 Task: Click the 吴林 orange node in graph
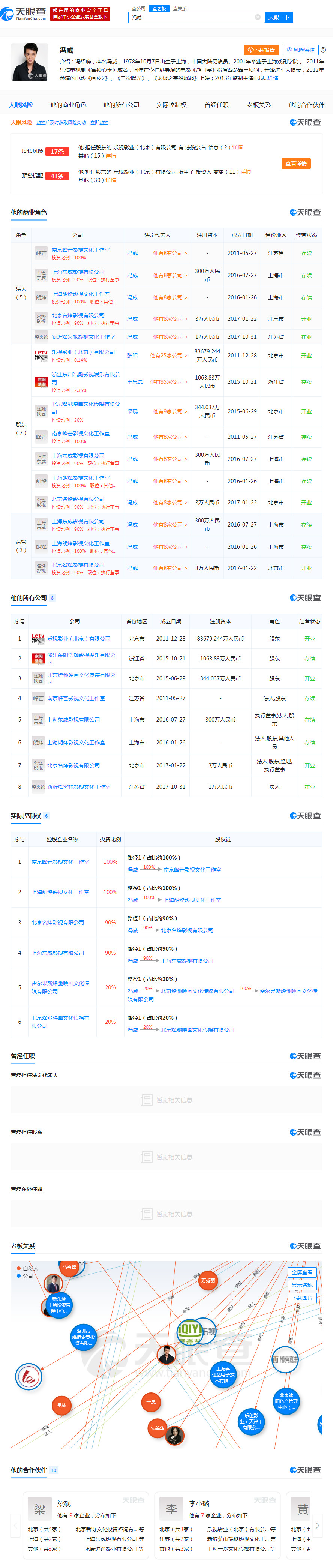click(x=61, y=1405)
